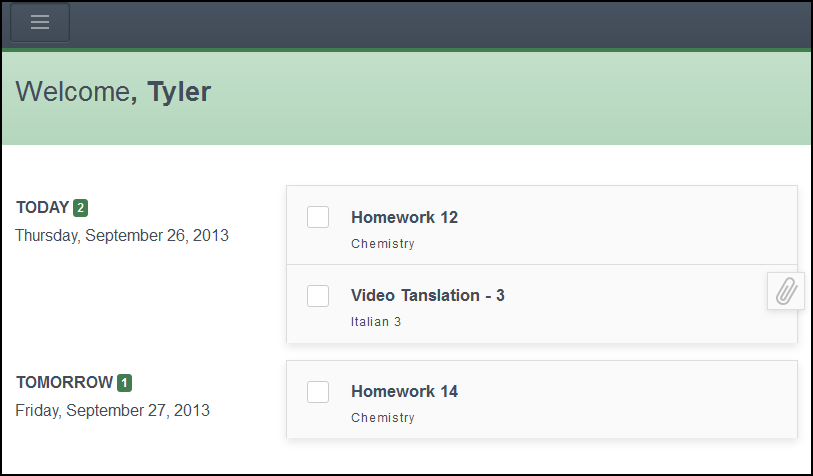Click the Italian 3 course label
The width and height of the screenshot is (813, 476).
pos(376,322)
